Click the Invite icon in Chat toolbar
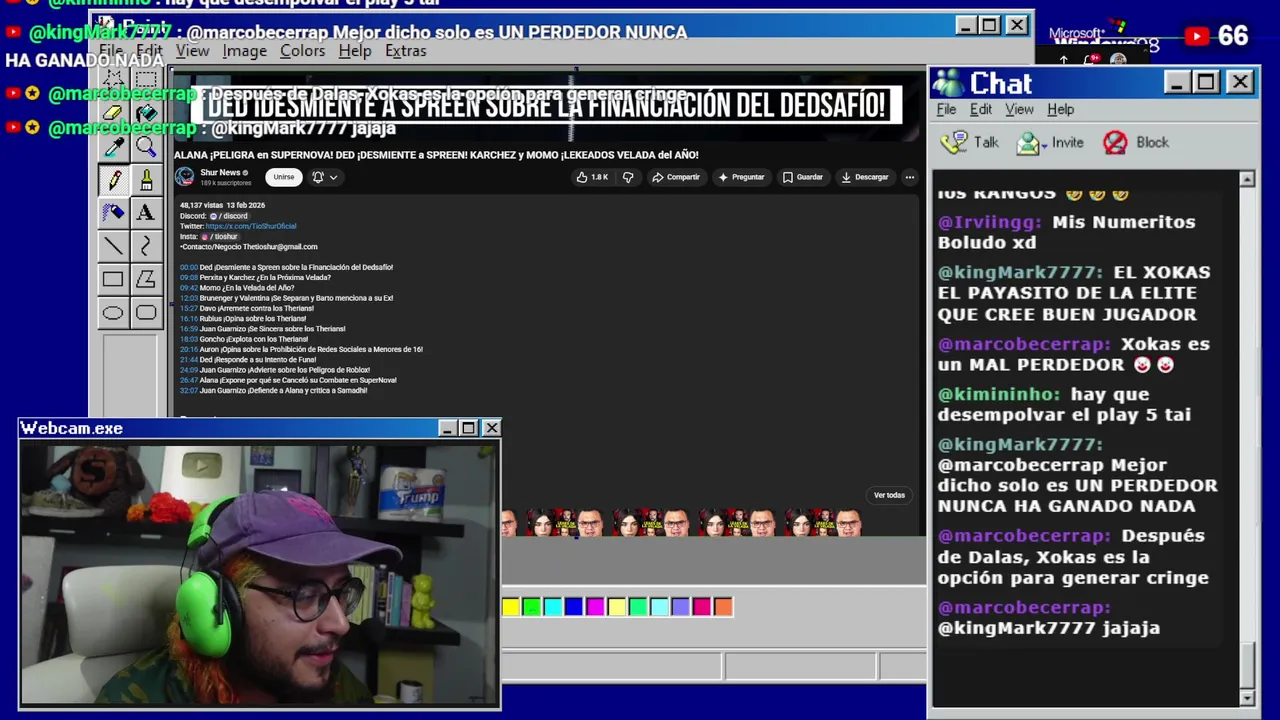The width and height of the screenshot is (1280, 720). tap(1029, 143)
